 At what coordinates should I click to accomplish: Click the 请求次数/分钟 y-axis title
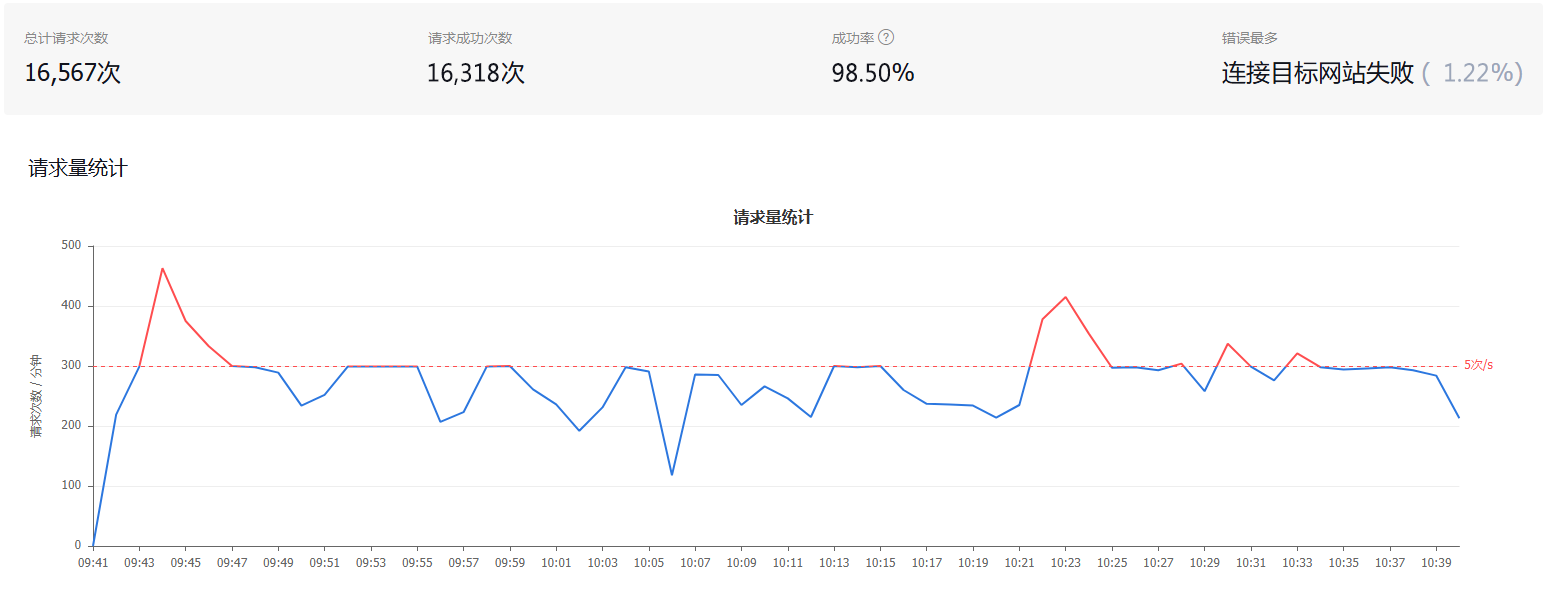pos(36,396)
